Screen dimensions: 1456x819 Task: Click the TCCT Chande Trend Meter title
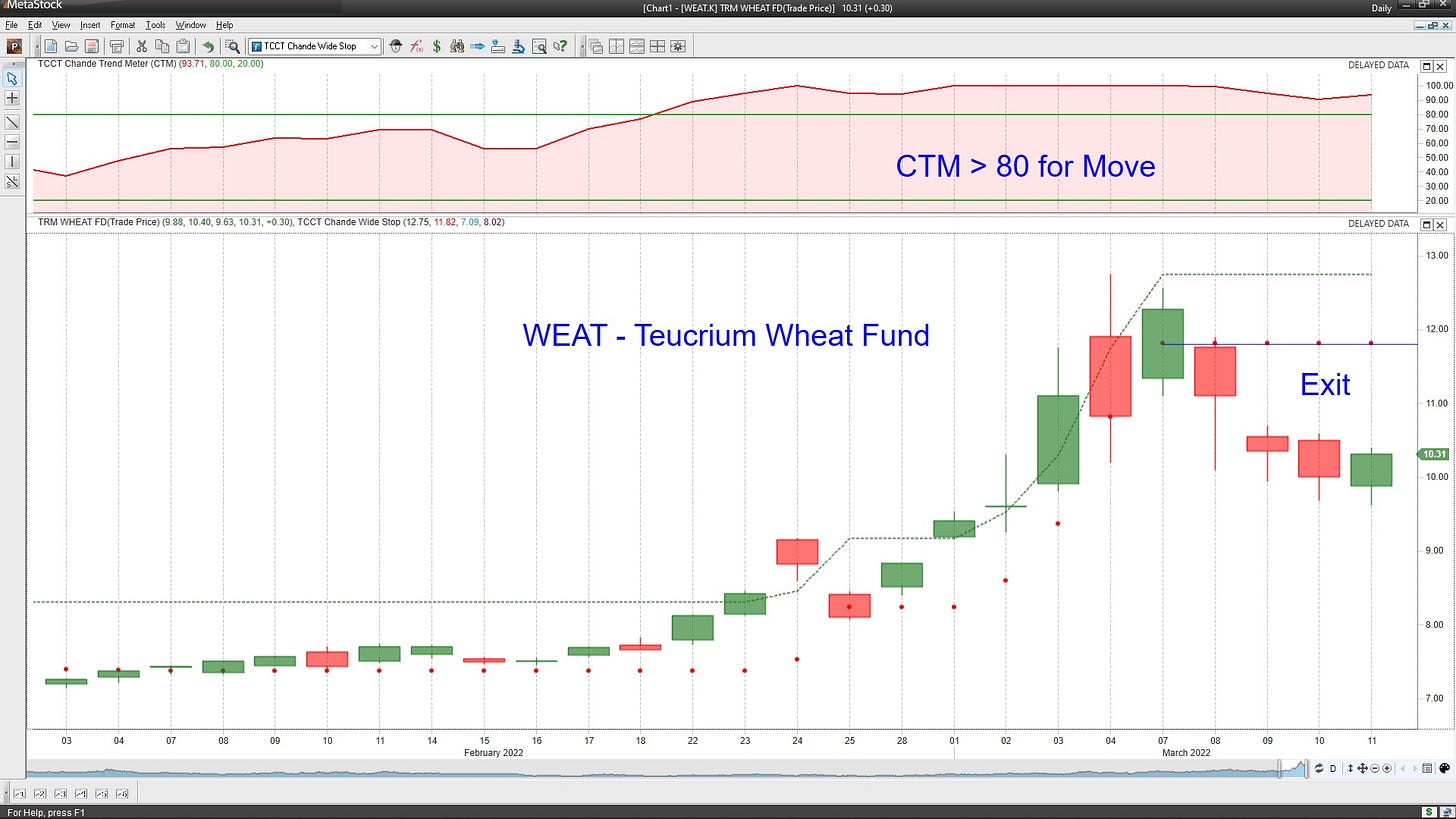(107, 64)
